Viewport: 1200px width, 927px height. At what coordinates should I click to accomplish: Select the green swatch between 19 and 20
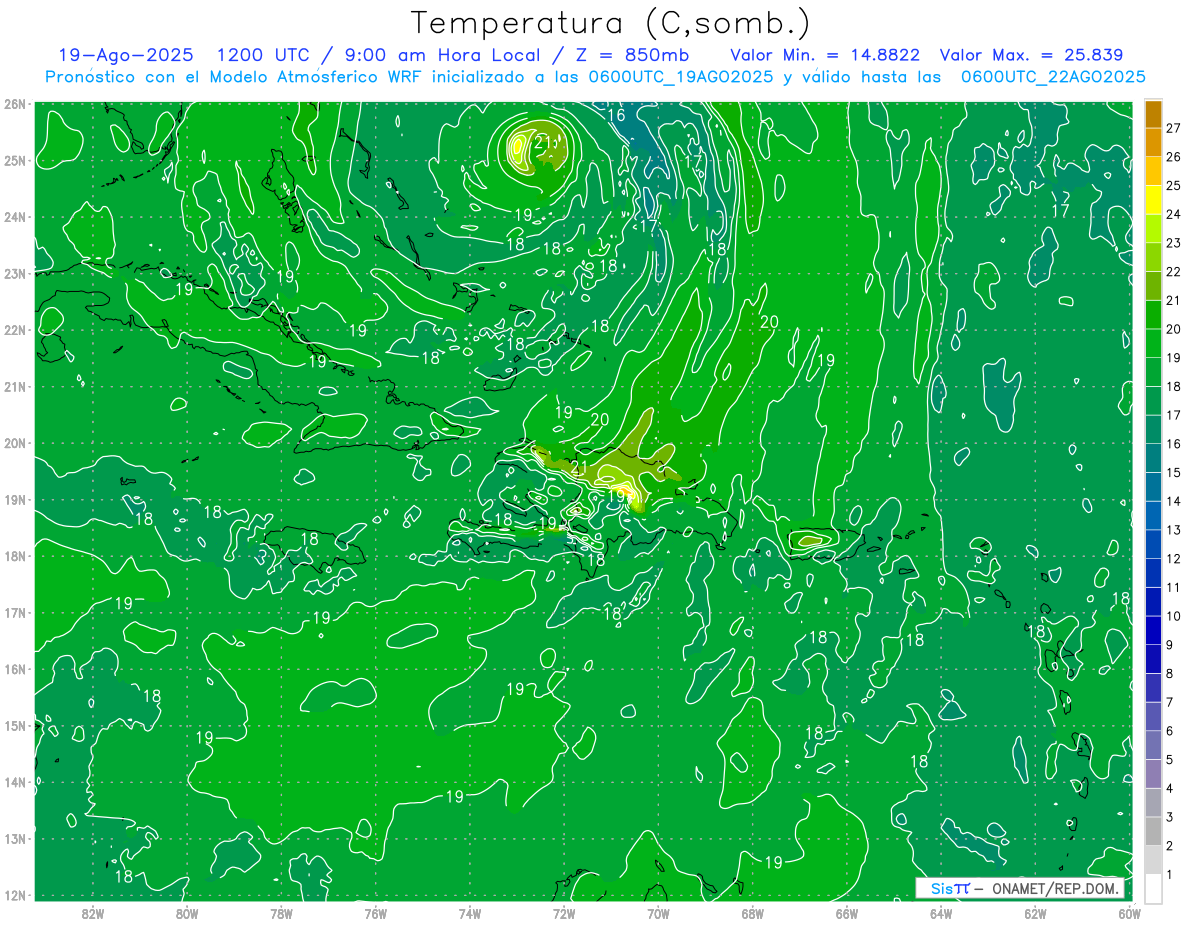[1153, 343]
